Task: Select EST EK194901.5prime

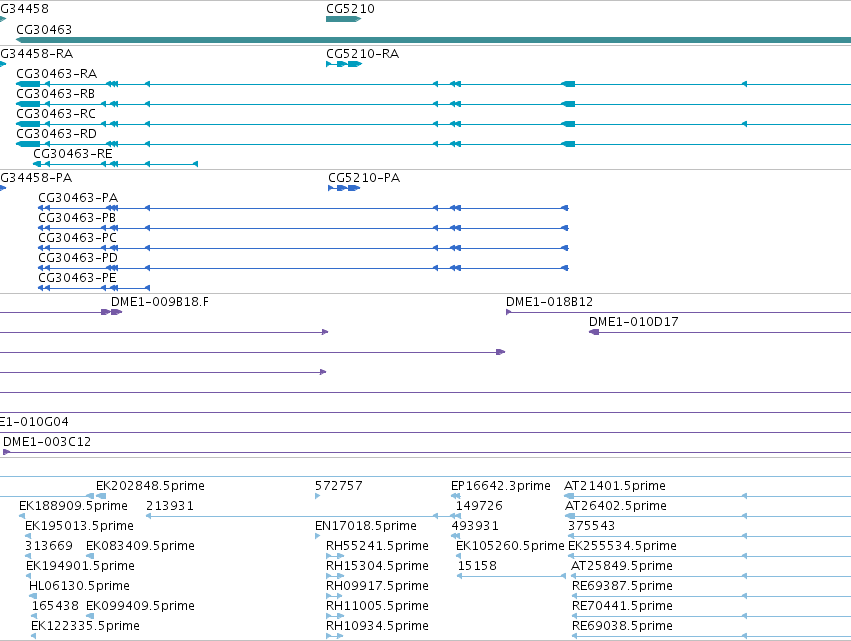Action: (80, 566)
